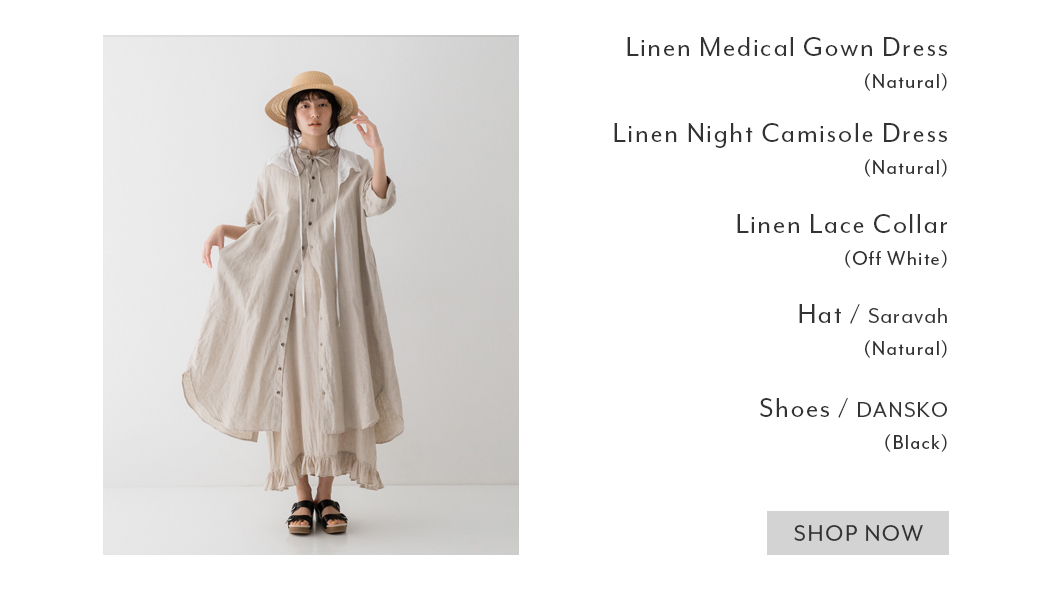Select the Off White color label
The height and width of the screenshot is (590, 1040).
[895, 259]
